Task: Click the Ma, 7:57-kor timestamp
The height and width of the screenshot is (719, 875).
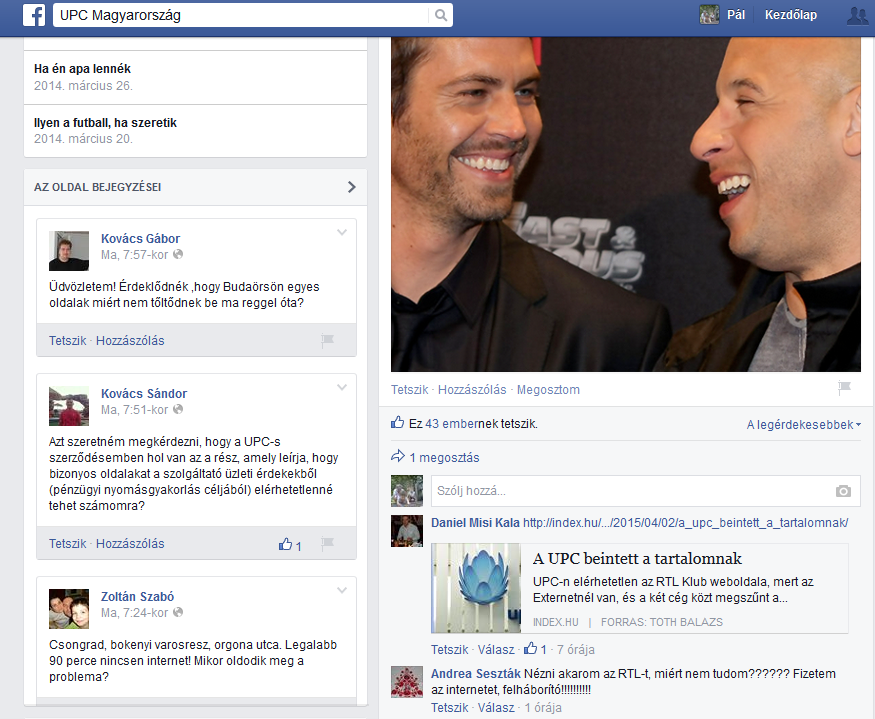Action: click(x=134, y=255)
